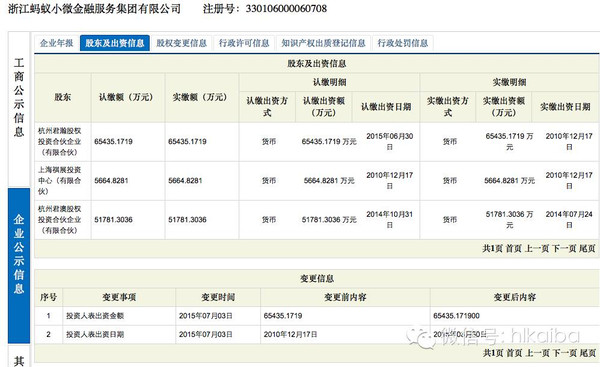Select shareholder 上海祺展投资中心（有限合伙）
The height and width of the screenshot is (367, 600).
(x=60, y=181)
